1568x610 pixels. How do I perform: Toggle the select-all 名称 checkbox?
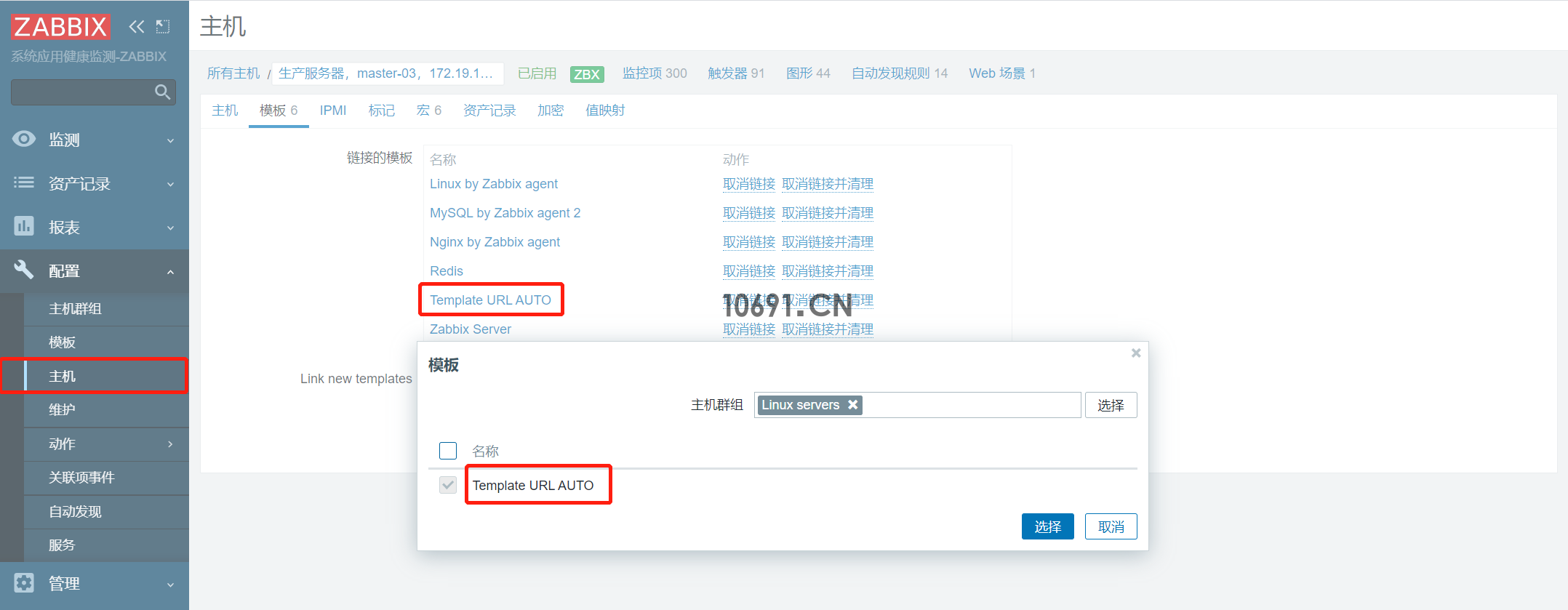[448, 451]
